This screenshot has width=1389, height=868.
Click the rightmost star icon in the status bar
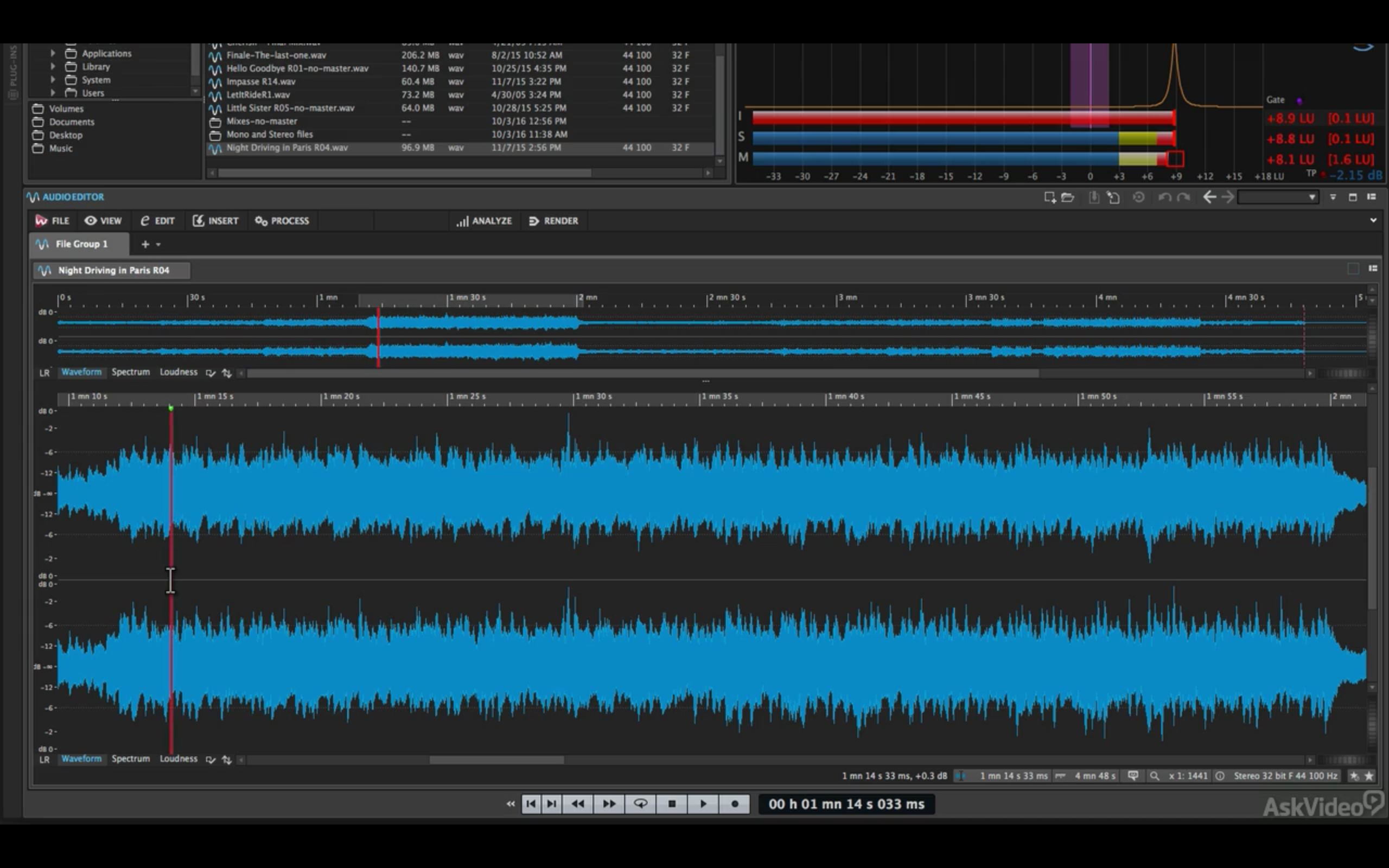pyautogui.click(x=1369, y=776)
